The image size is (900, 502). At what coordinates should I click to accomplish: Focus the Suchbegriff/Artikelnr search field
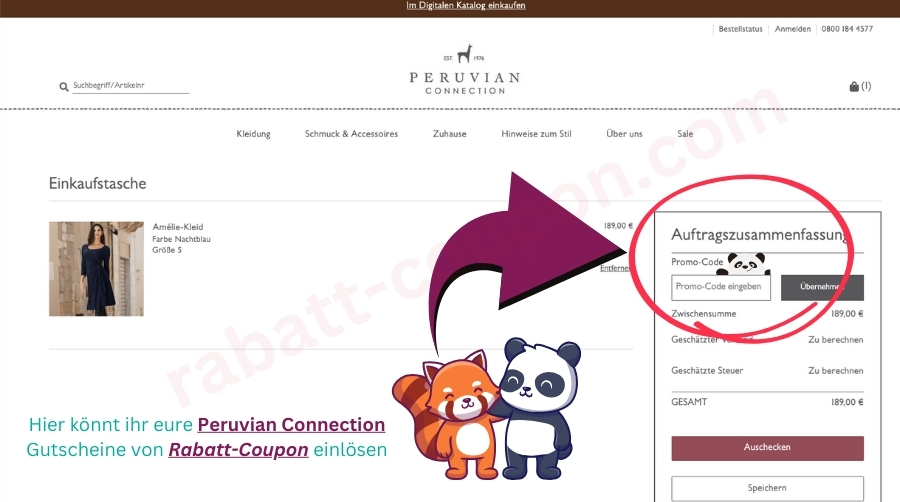click(x=130, y=85)
